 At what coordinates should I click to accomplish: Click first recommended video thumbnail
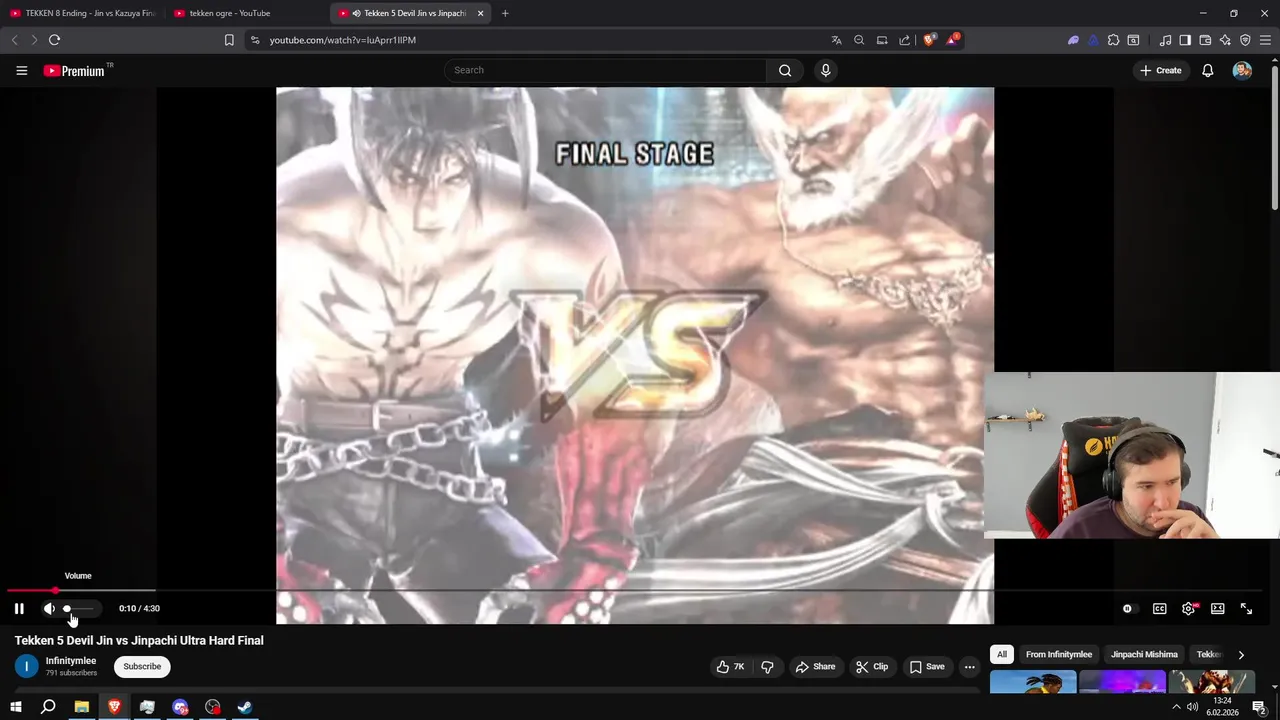1033,682
